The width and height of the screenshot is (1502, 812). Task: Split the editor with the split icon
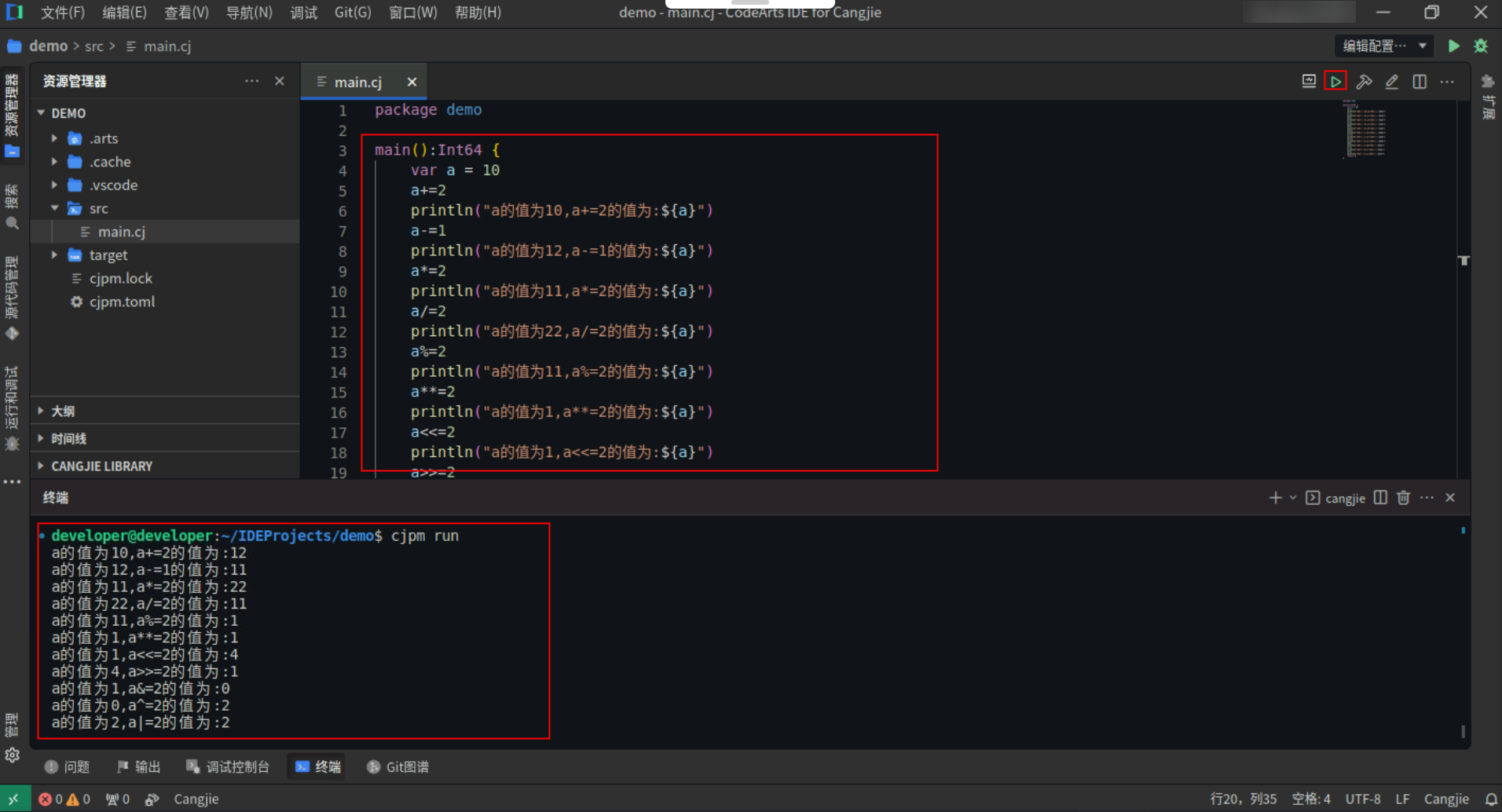(1420, 82)
